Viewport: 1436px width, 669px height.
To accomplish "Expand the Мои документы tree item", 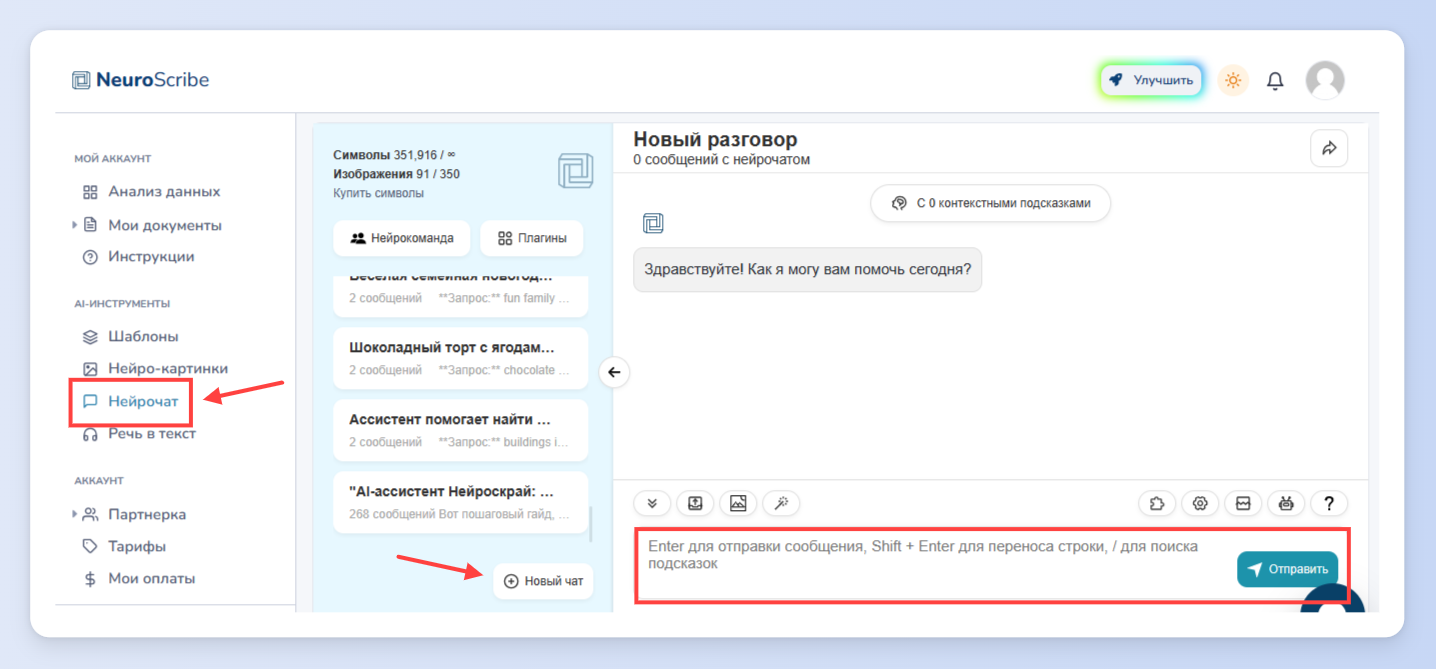I will coord(75,225).
